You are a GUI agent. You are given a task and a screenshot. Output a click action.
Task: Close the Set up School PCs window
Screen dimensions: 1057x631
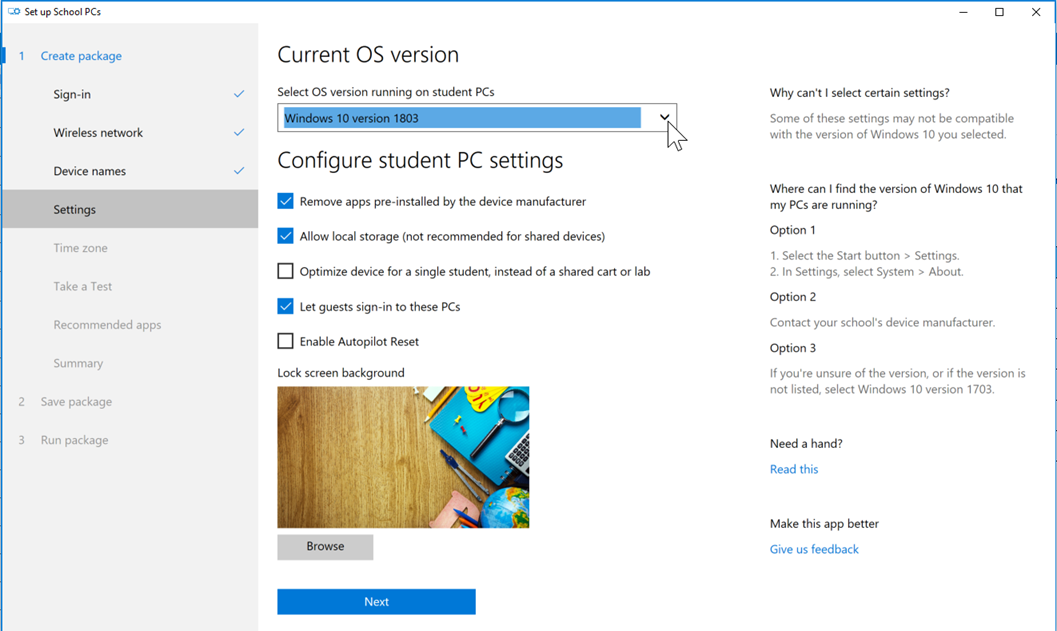[1036, 12]
